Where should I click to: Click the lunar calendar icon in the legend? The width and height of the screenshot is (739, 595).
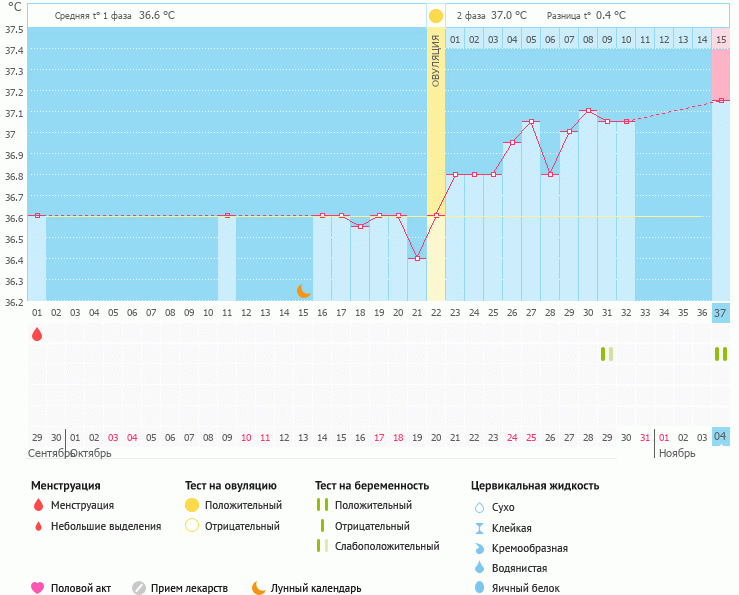pos(258,588)
